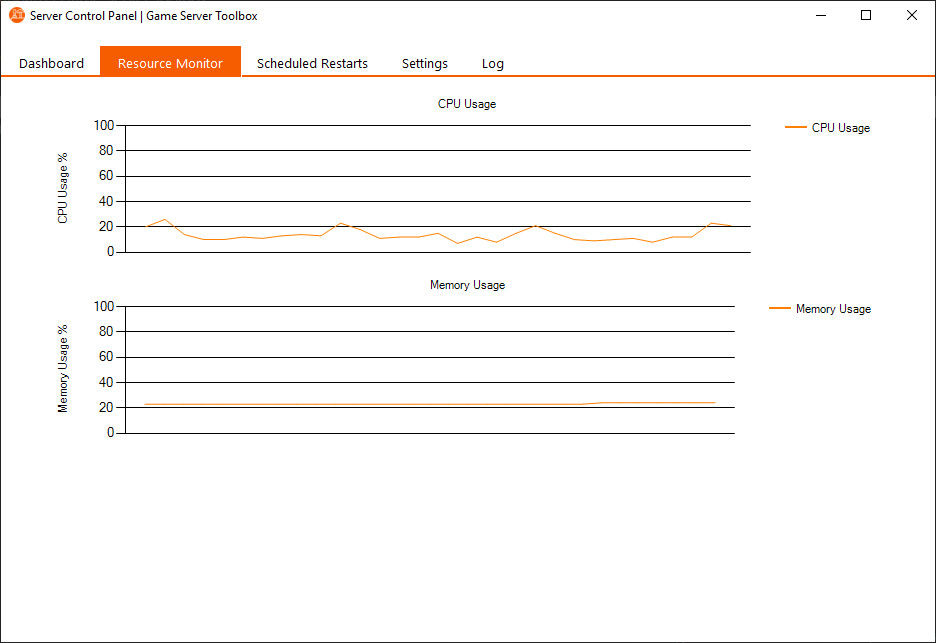936x643 pixels.
Task: Click the Memory Usage chart title
Action: click(x=467, y=285)
